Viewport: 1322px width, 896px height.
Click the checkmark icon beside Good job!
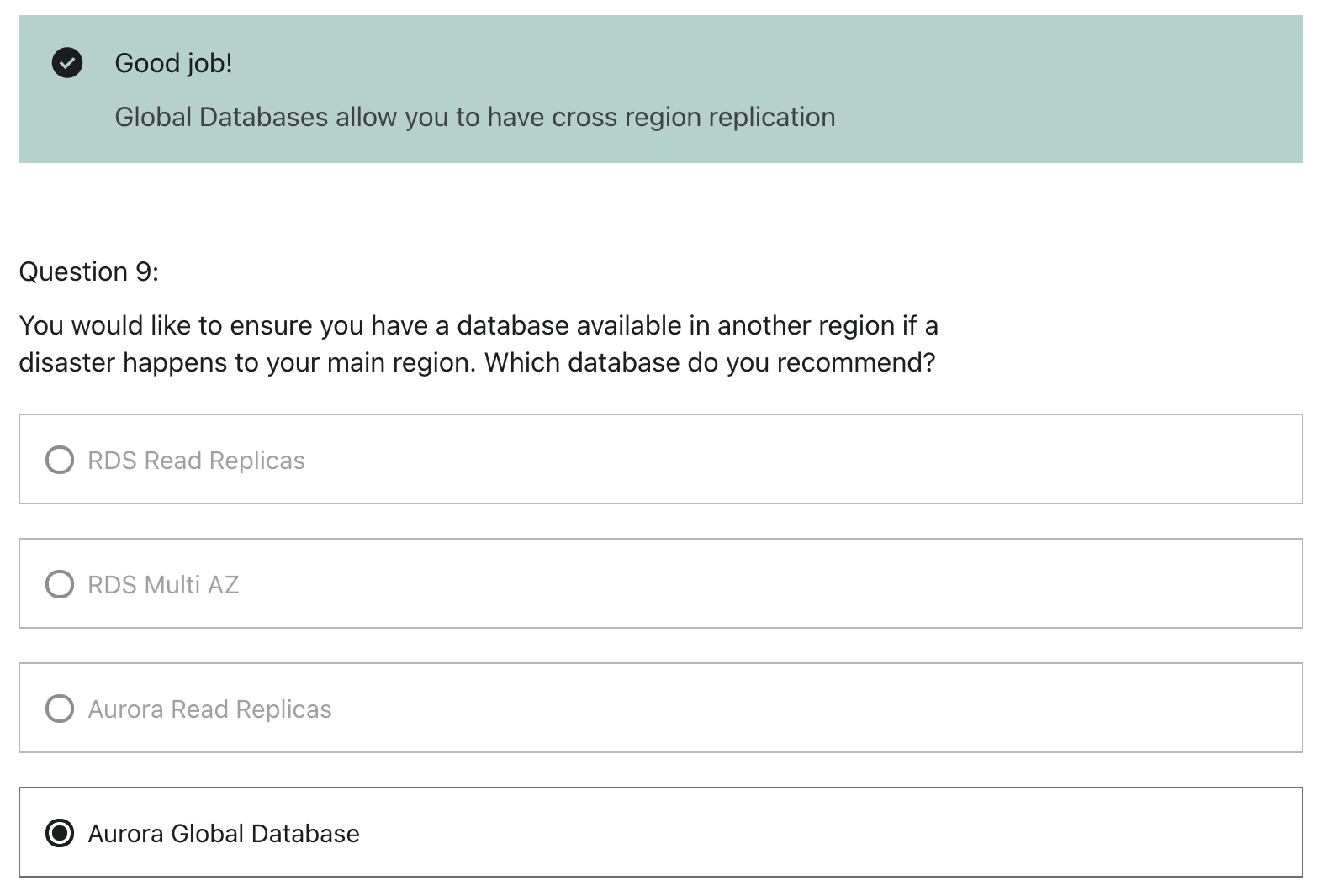(x=67, y=63)
